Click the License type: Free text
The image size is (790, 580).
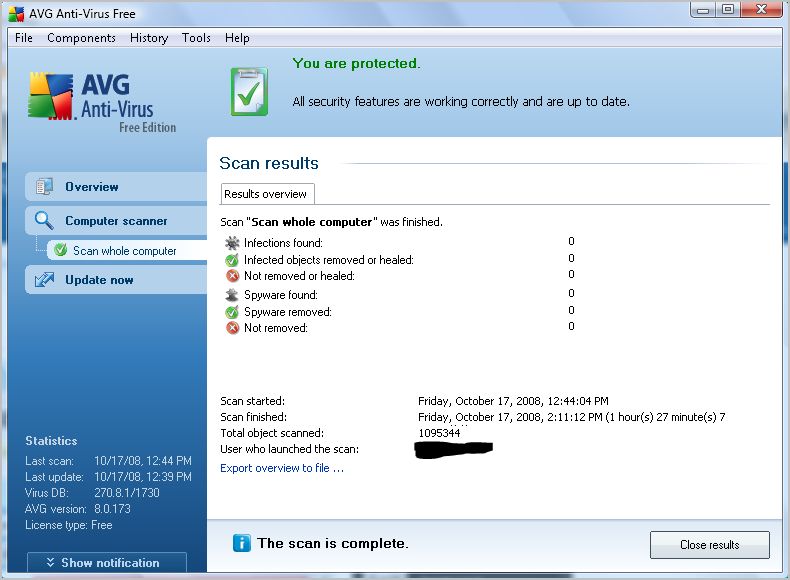point(69,525)
